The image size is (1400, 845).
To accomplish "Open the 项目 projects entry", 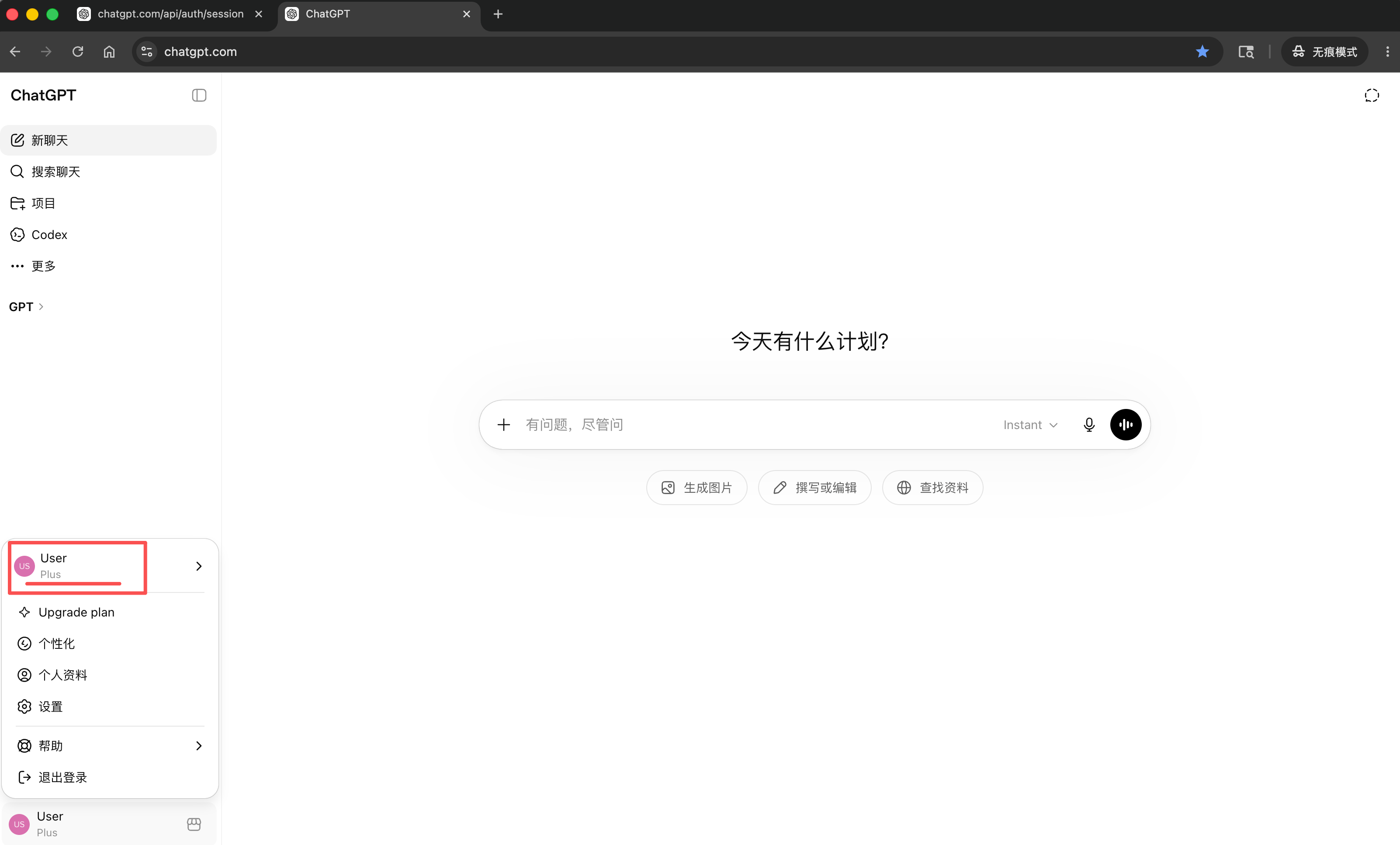I will (x=108, y=203).
